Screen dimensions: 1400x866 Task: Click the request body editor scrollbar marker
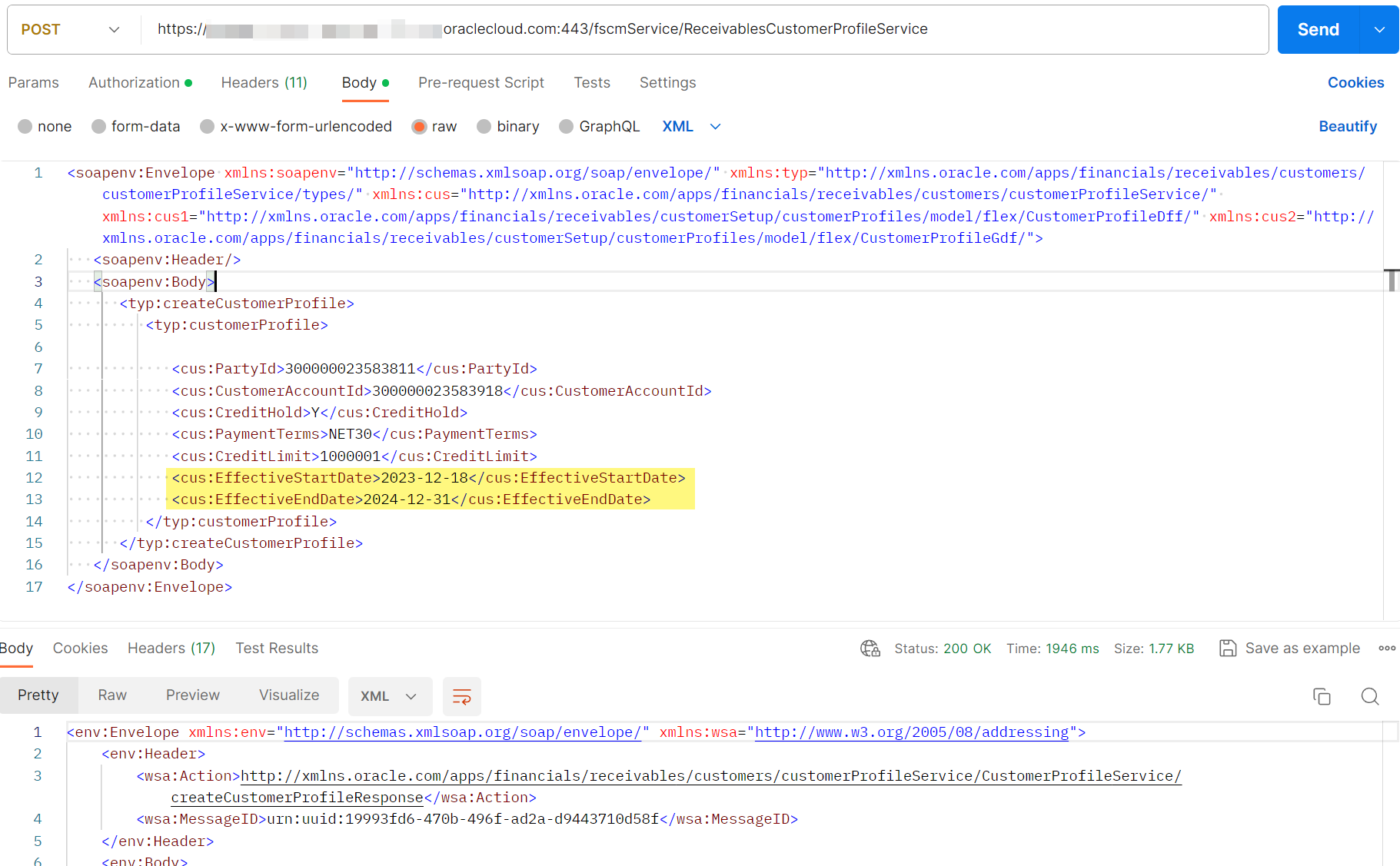(1392, 280)
